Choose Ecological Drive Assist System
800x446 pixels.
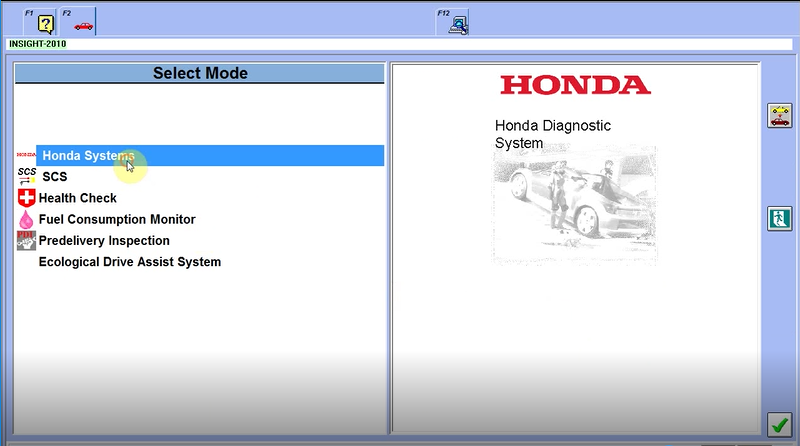[130, 262]
